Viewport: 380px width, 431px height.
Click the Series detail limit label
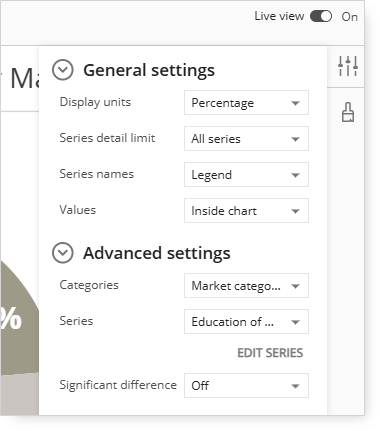[x=107, y=138]
